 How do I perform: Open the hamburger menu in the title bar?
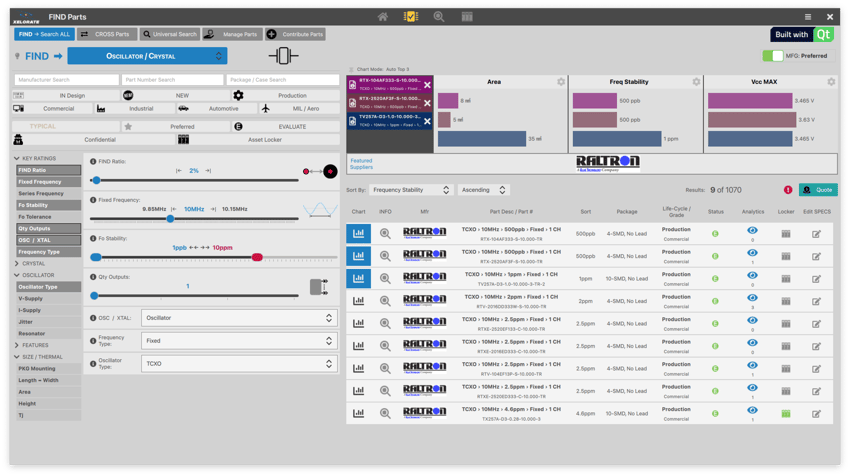tap(808, 16)
